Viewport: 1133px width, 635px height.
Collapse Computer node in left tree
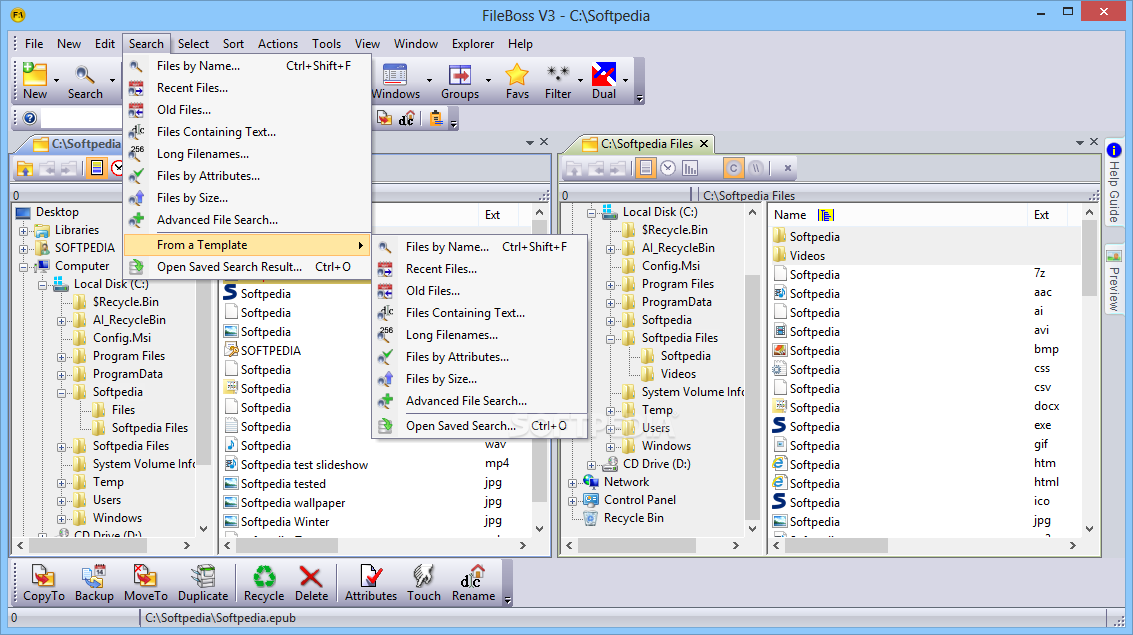click(x=23, y=267)
